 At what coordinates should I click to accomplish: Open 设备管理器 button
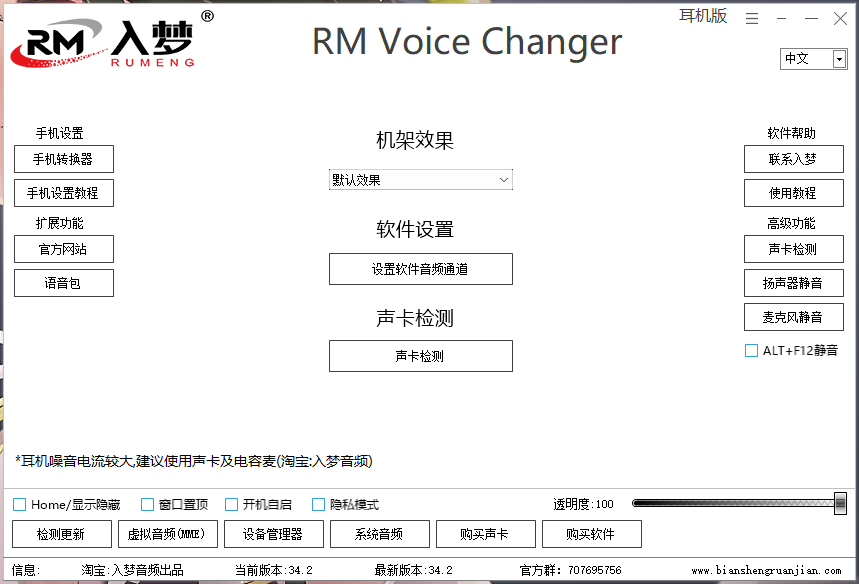tap(274, 534)
